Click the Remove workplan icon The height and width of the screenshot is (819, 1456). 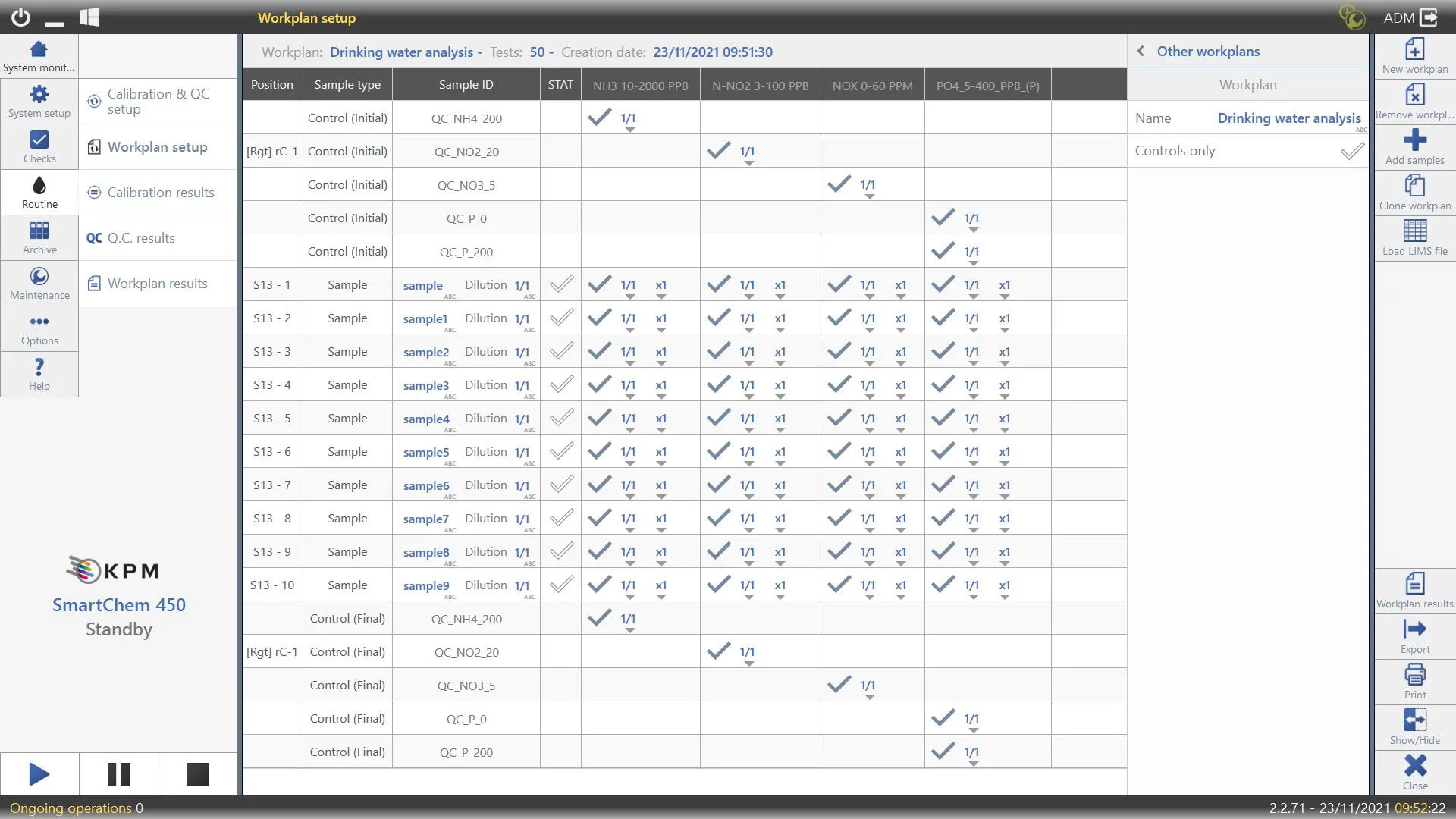coord(1414,96)
